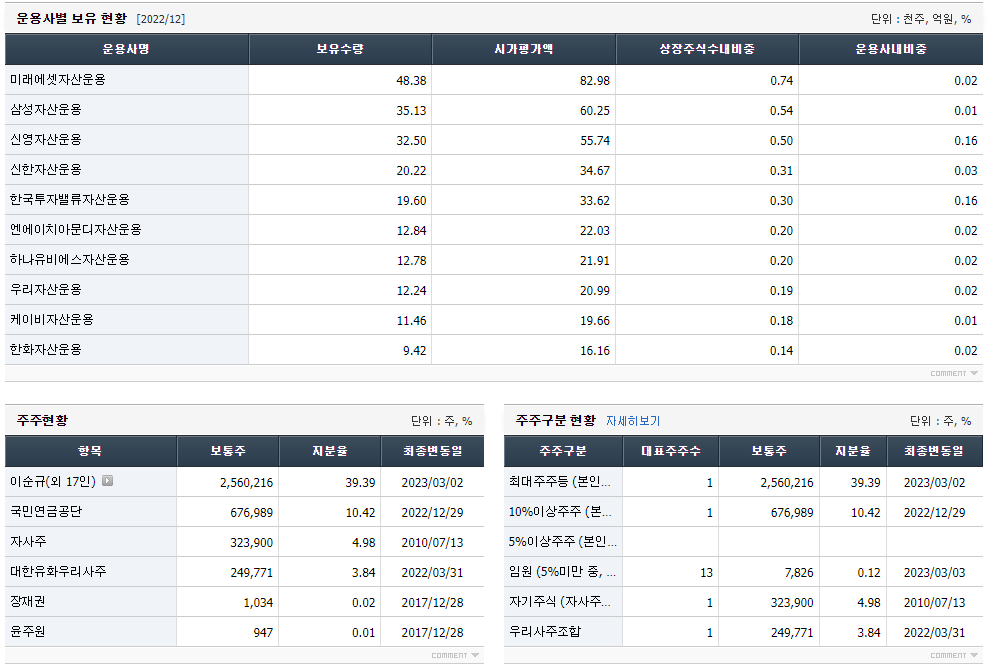Viewport: 988px width, 671px height.
Task: Expand comment under 운용사별 보유 현황 table
Action: tap(954, 374)
